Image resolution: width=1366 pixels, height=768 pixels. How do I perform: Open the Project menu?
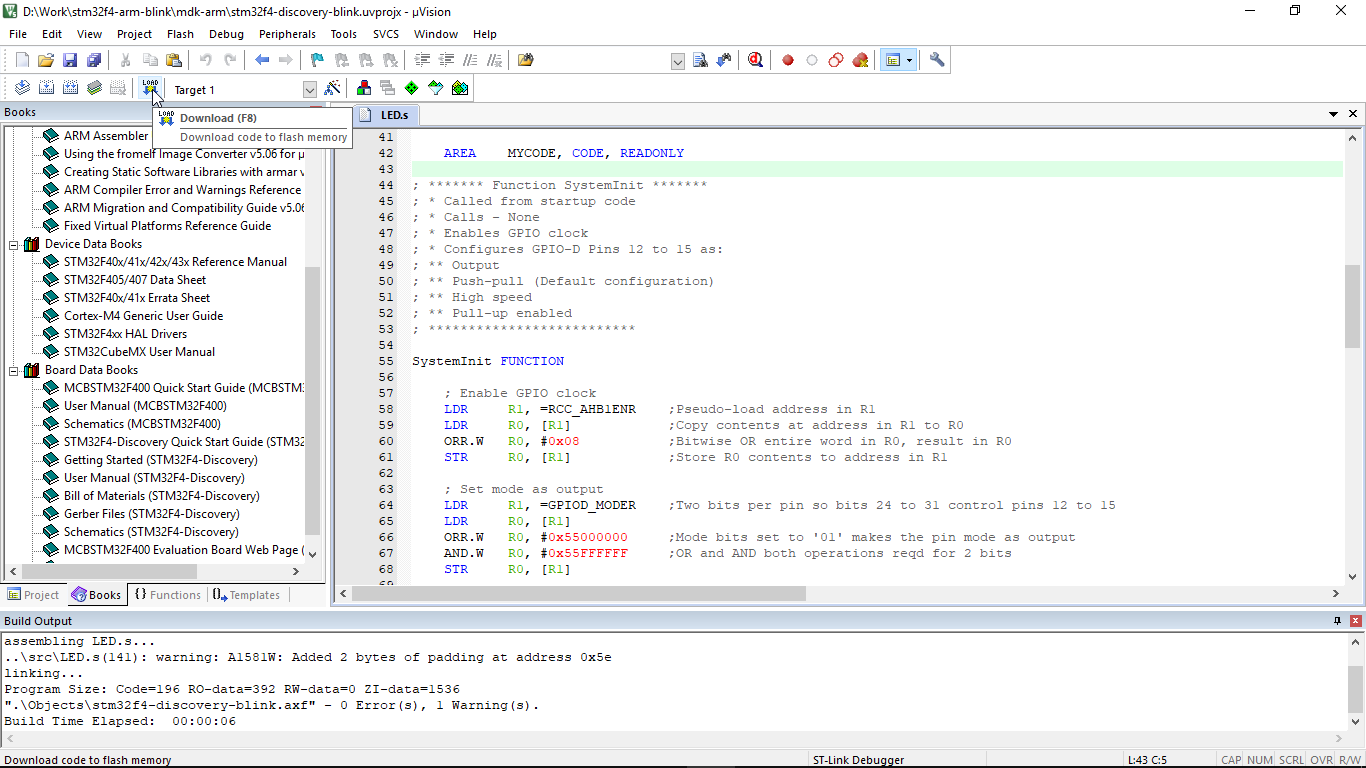point(134,34)
